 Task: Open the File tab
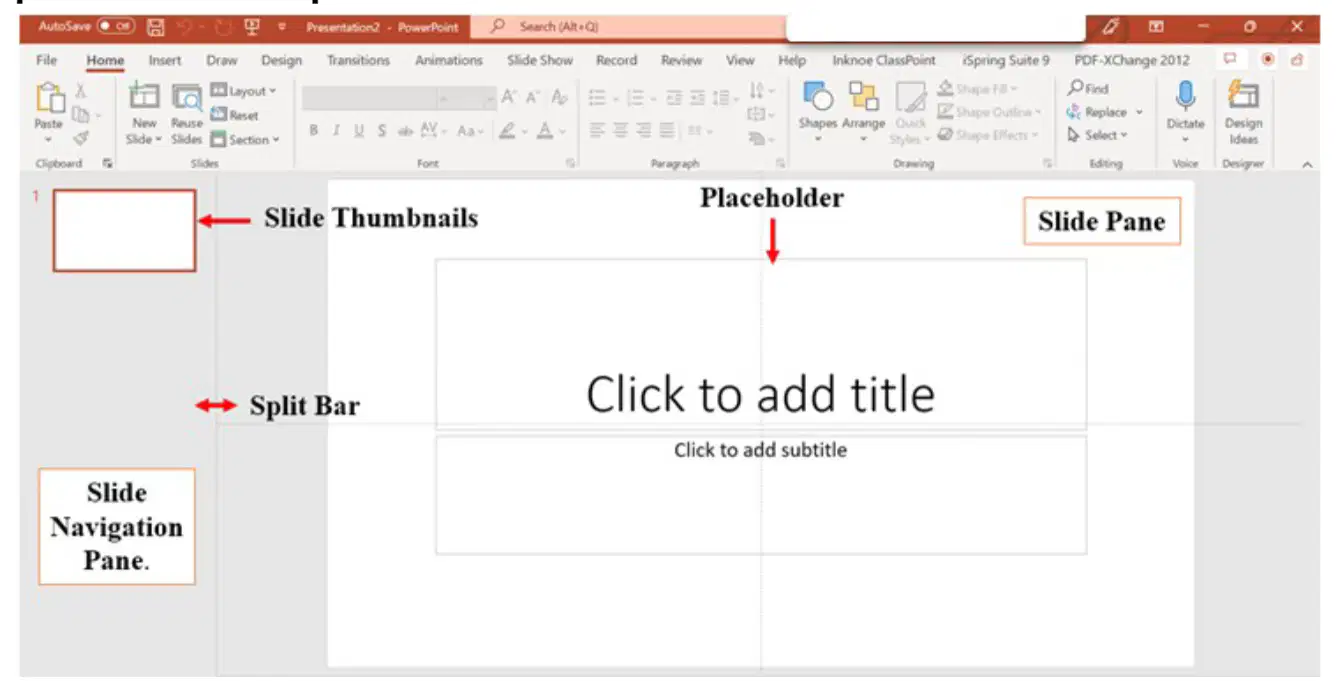(46, 60)
